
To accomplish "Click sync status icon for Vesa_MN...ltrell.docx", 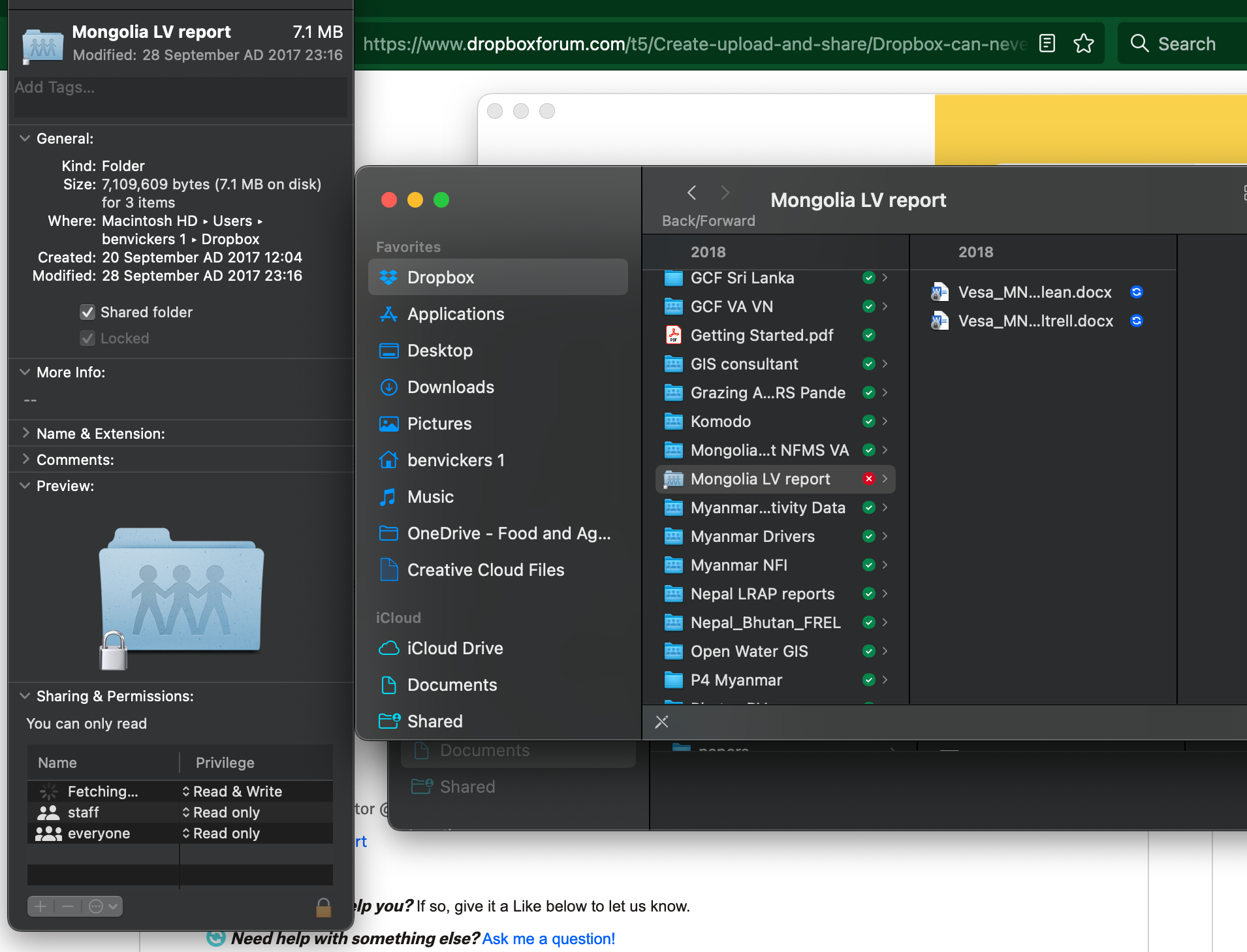I will [x=1137, y=321].
